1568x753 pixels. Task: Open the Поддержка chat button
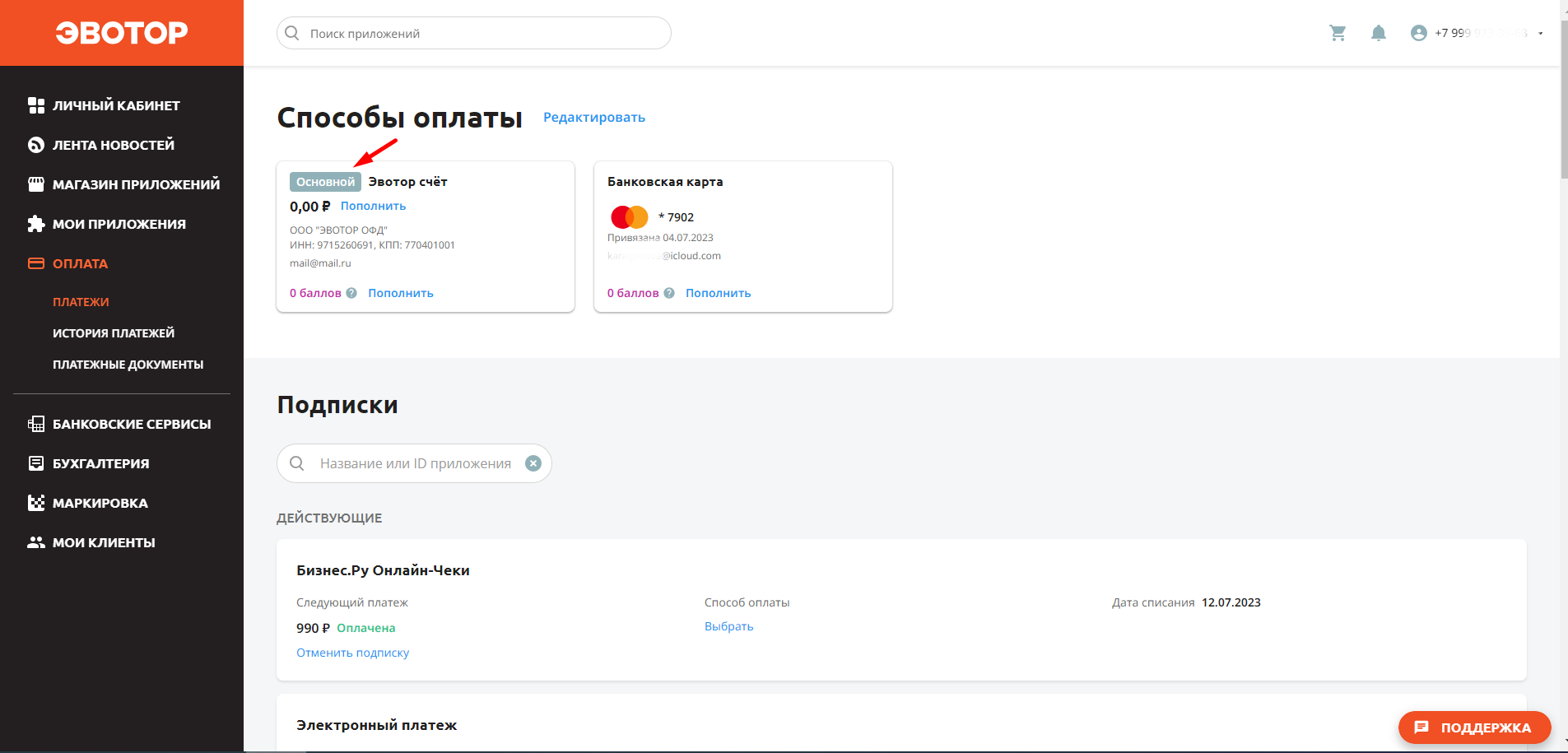click(x=1475, y=727)
